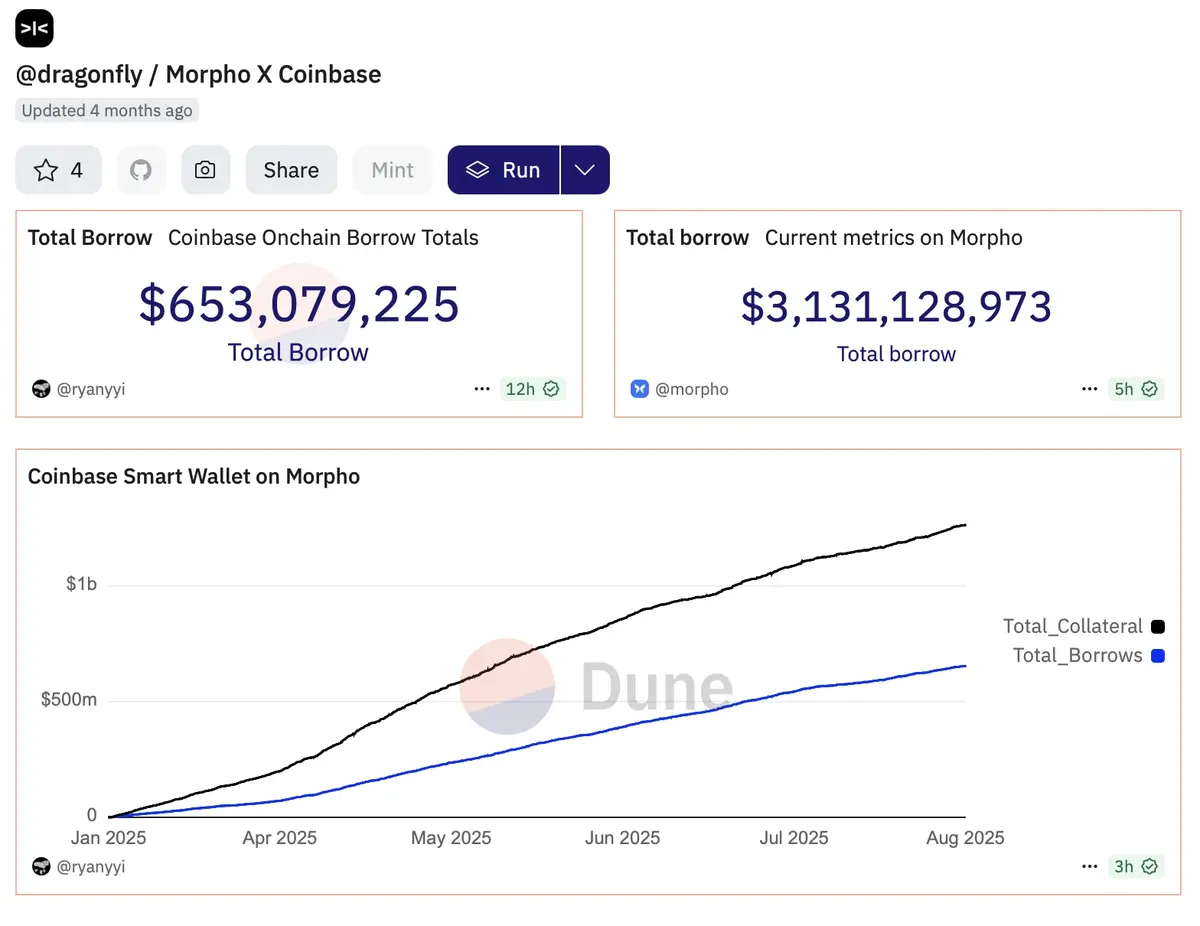The height and width of the screenshot is (926, 1200).
Task: Open the ellipsis menu on the Morpho metrics card
Action: 1089,388
